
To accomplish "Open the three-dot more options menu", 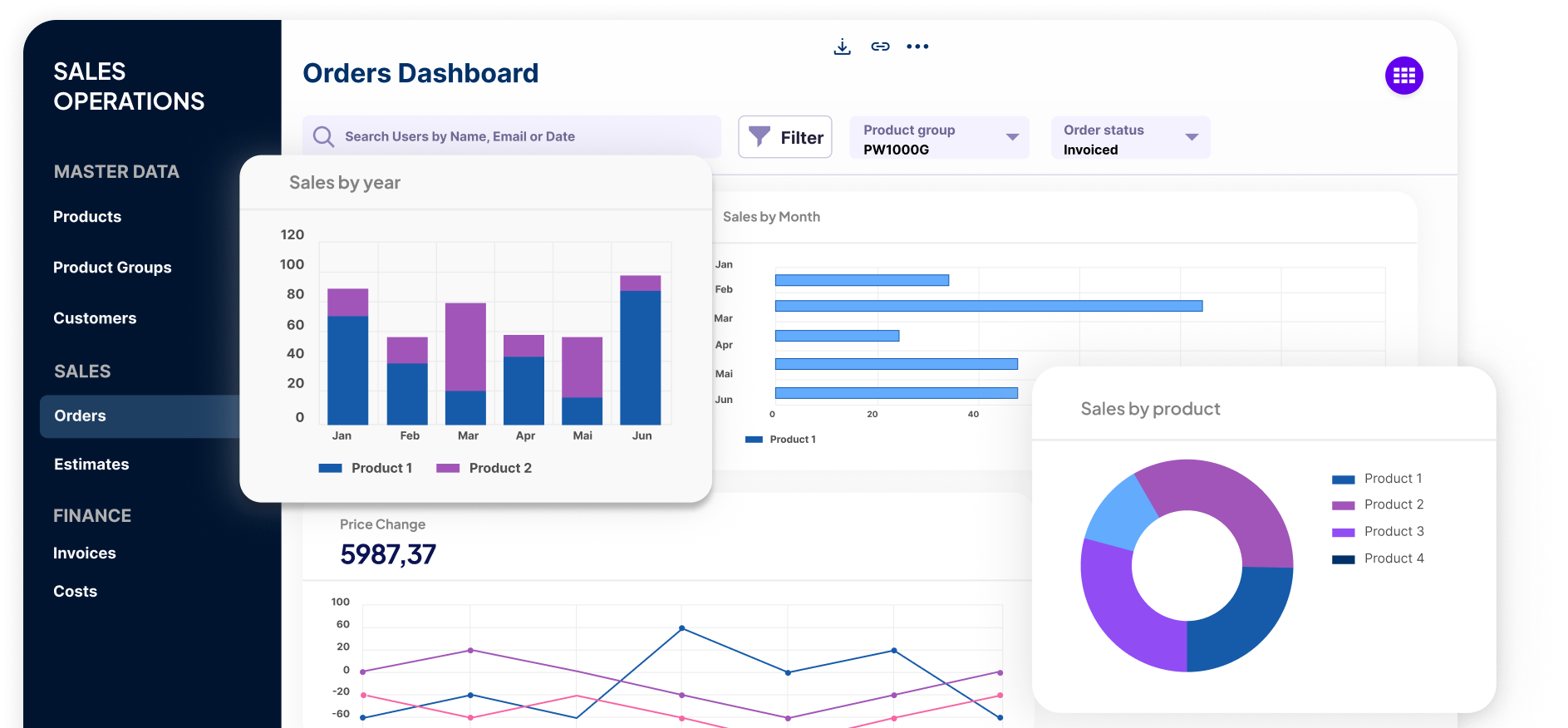I will (x=917, y=47).
